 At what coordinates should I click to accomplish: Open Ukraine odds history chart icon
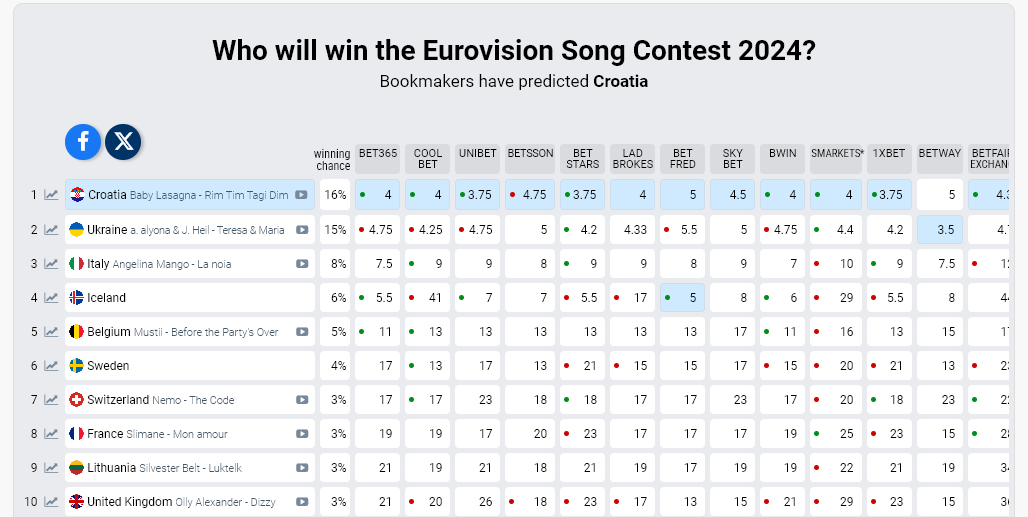[x=51, y=230]
